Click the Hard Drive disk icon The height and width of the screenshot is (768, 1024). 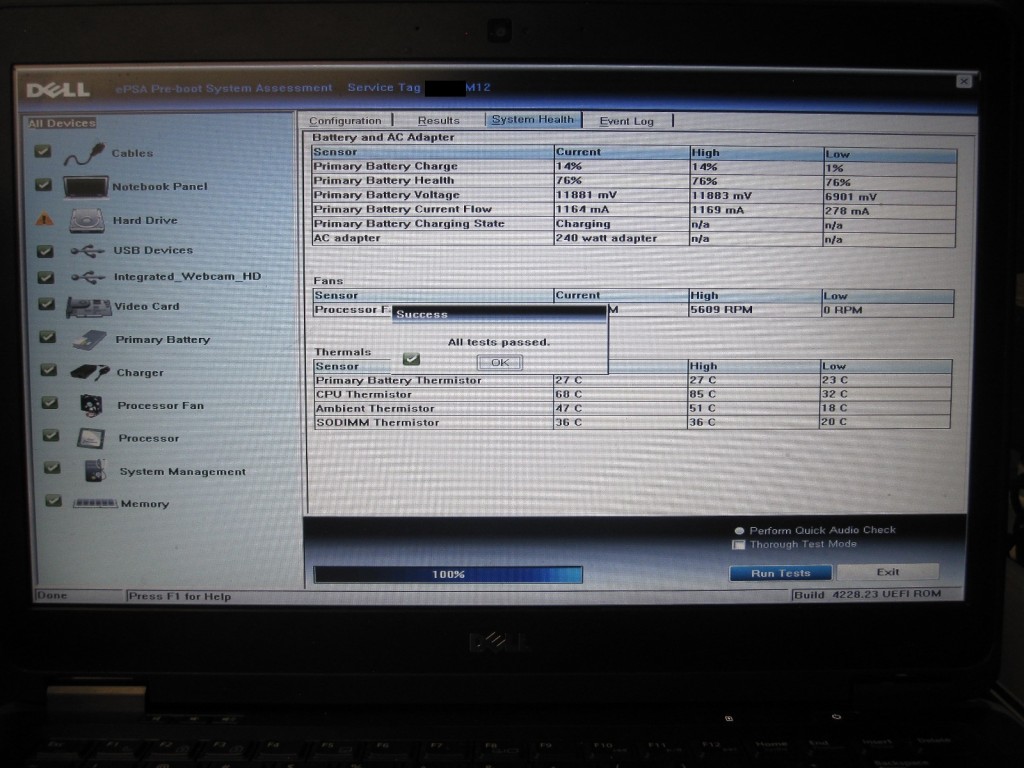click(87, 221)
